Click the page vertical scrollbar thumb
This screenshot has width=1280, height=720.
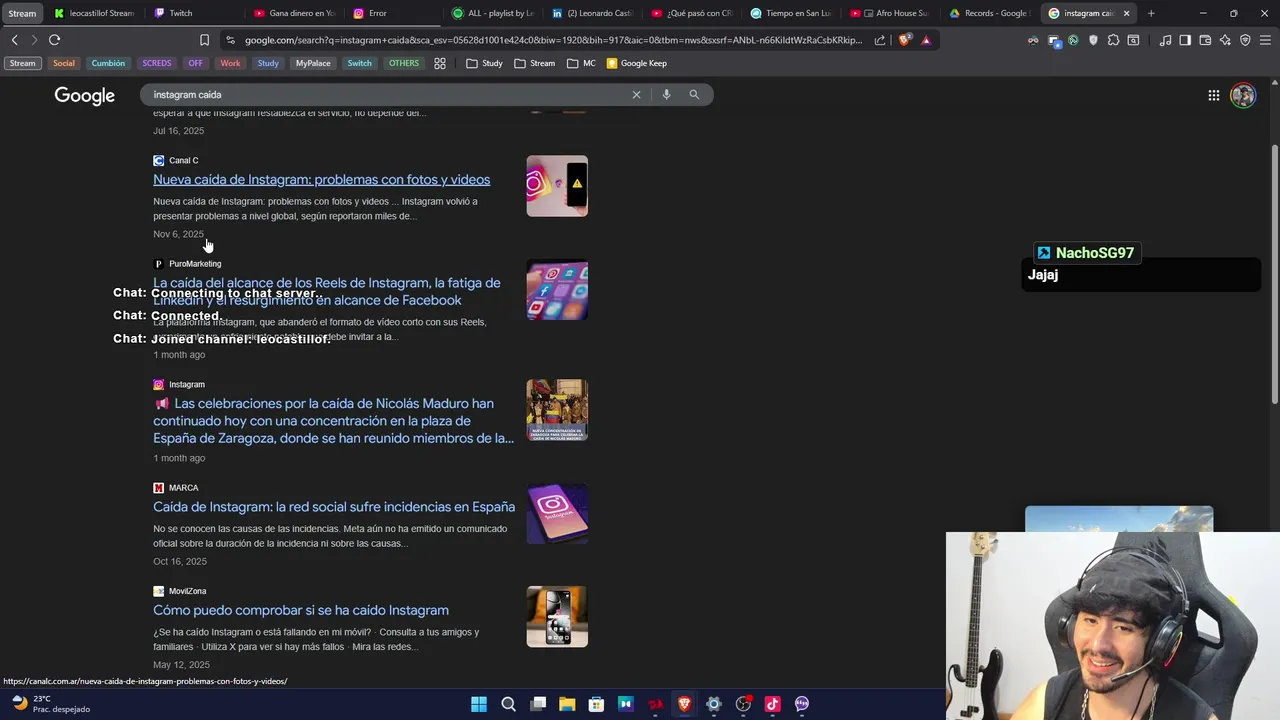pyautogui.click(x=1274, y=275)
